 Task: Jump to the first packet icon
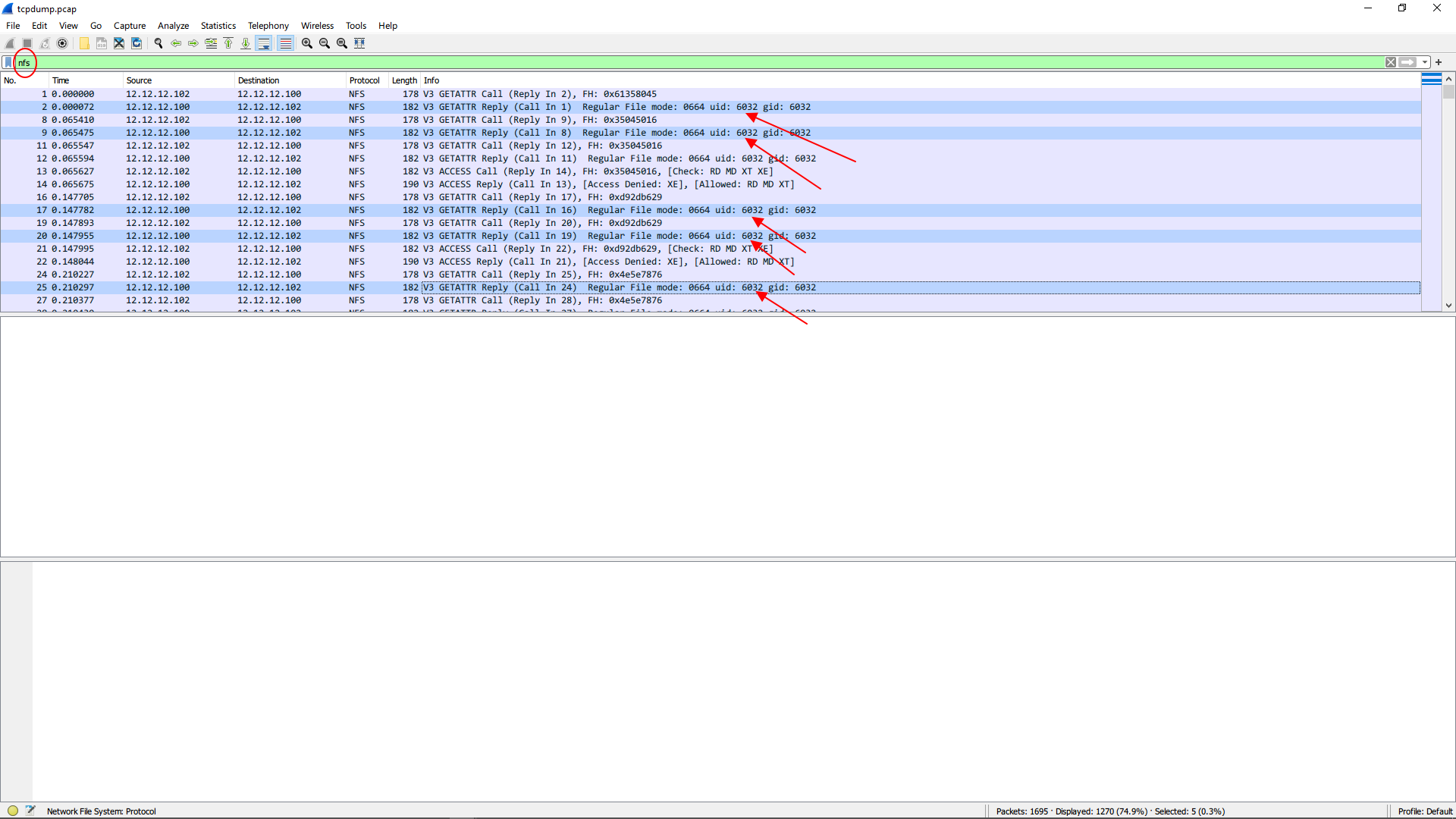[x=228, y=43]
